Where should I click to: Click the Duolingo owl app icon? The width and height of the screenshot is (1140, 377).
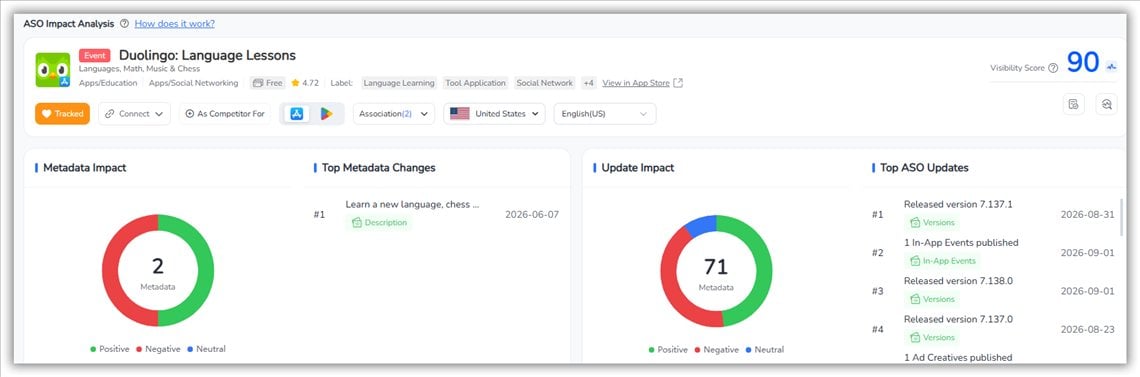tap(53, 70)
